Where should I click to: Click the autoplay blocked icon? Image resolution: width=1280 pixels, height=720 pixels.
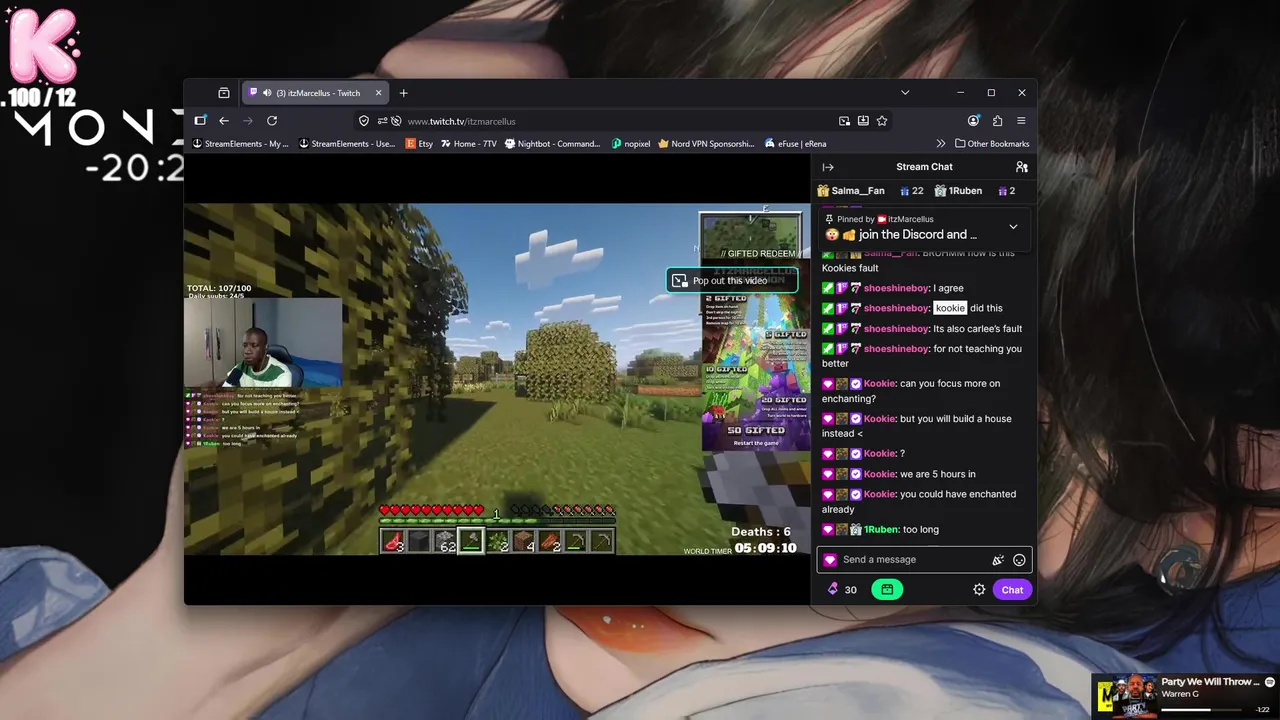point(396,121)
